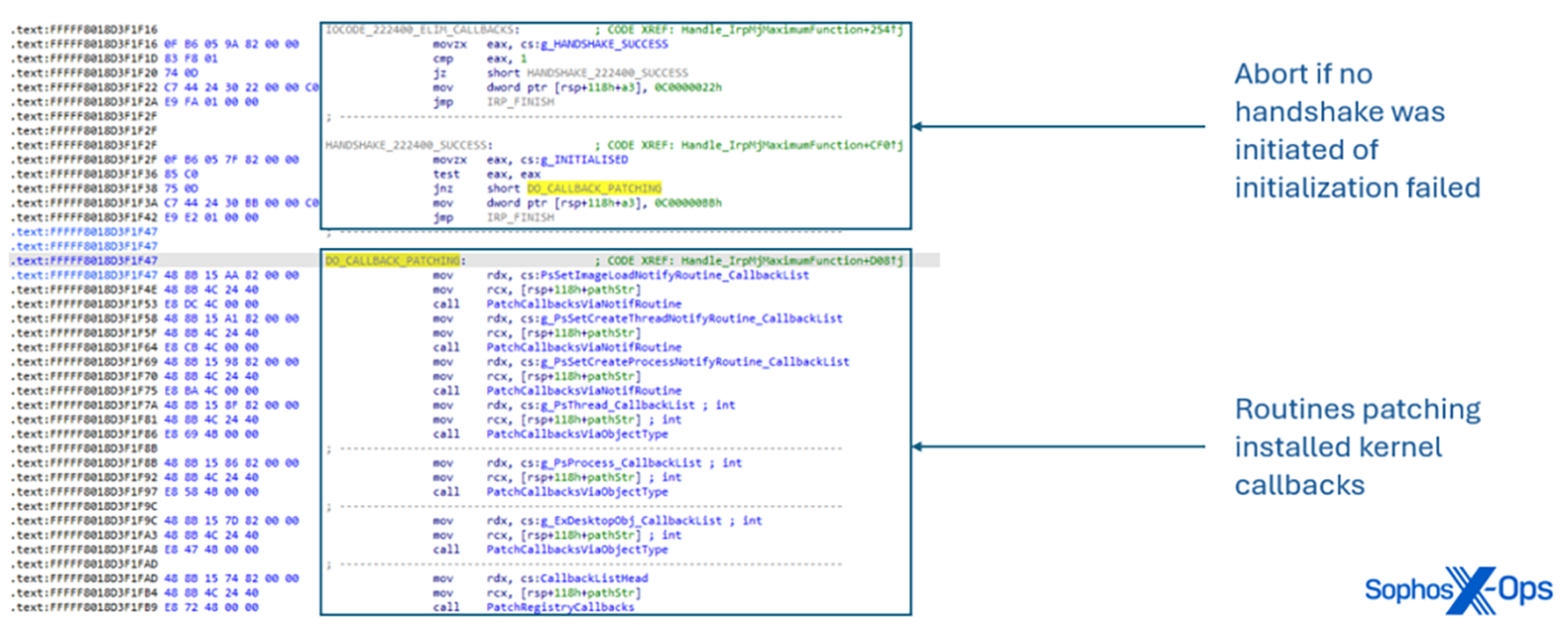Select the HANDSHAKE_222400_SUCCESS label definition
Viewport: 1568px width, 625px height.
point(406,145)
